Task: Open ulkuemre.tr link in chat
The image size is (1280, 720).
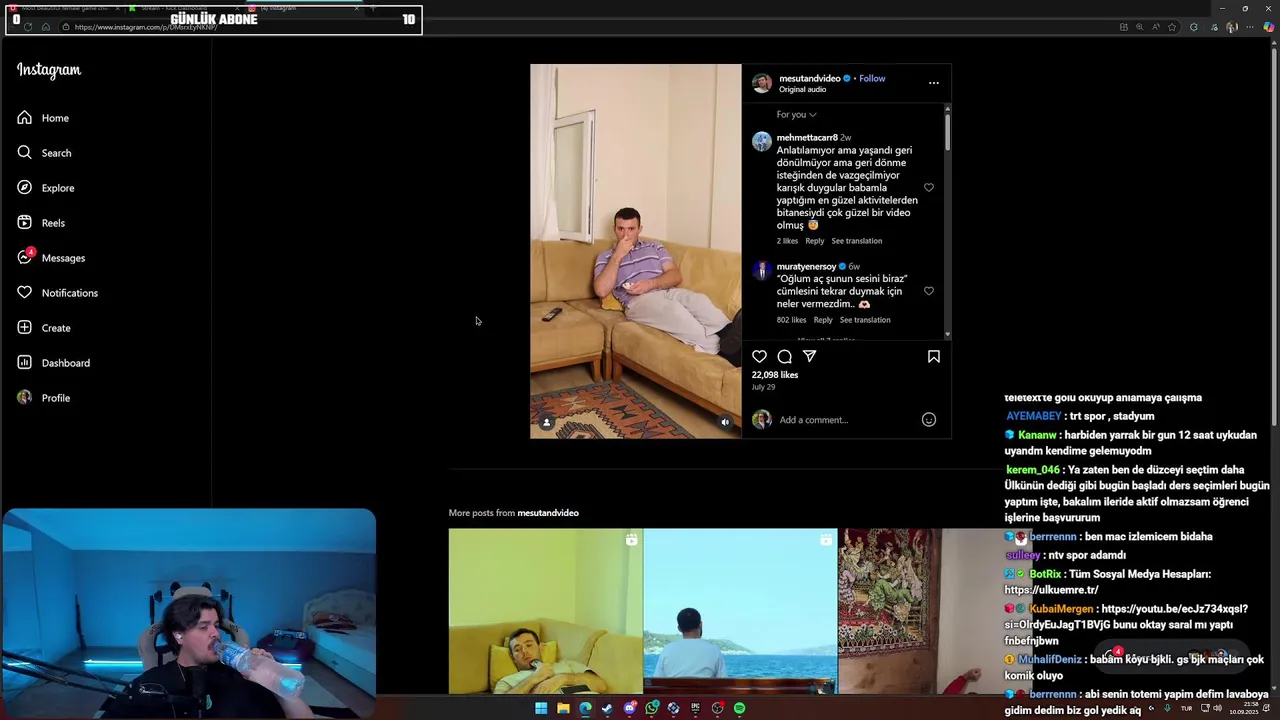Action: [x=1051, y=590]
